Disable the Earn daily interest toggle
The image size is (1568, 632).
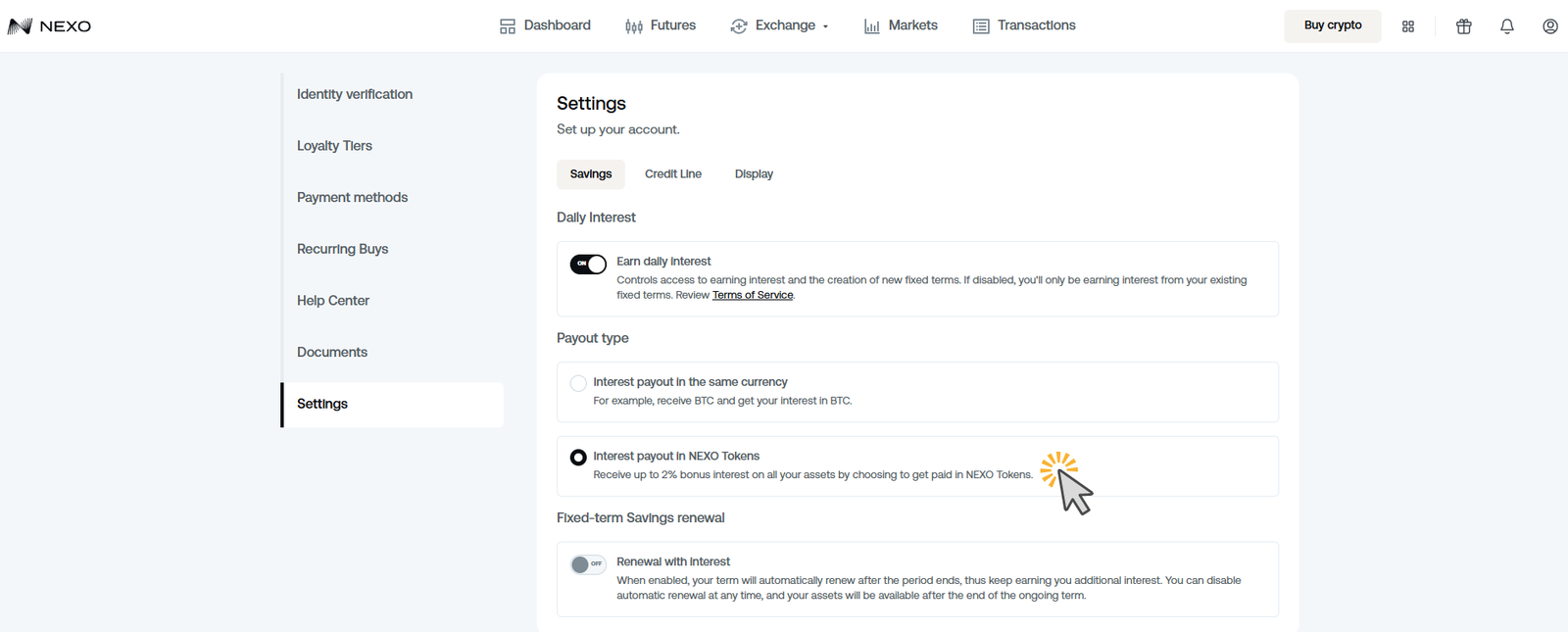click(x=588, y=265)
